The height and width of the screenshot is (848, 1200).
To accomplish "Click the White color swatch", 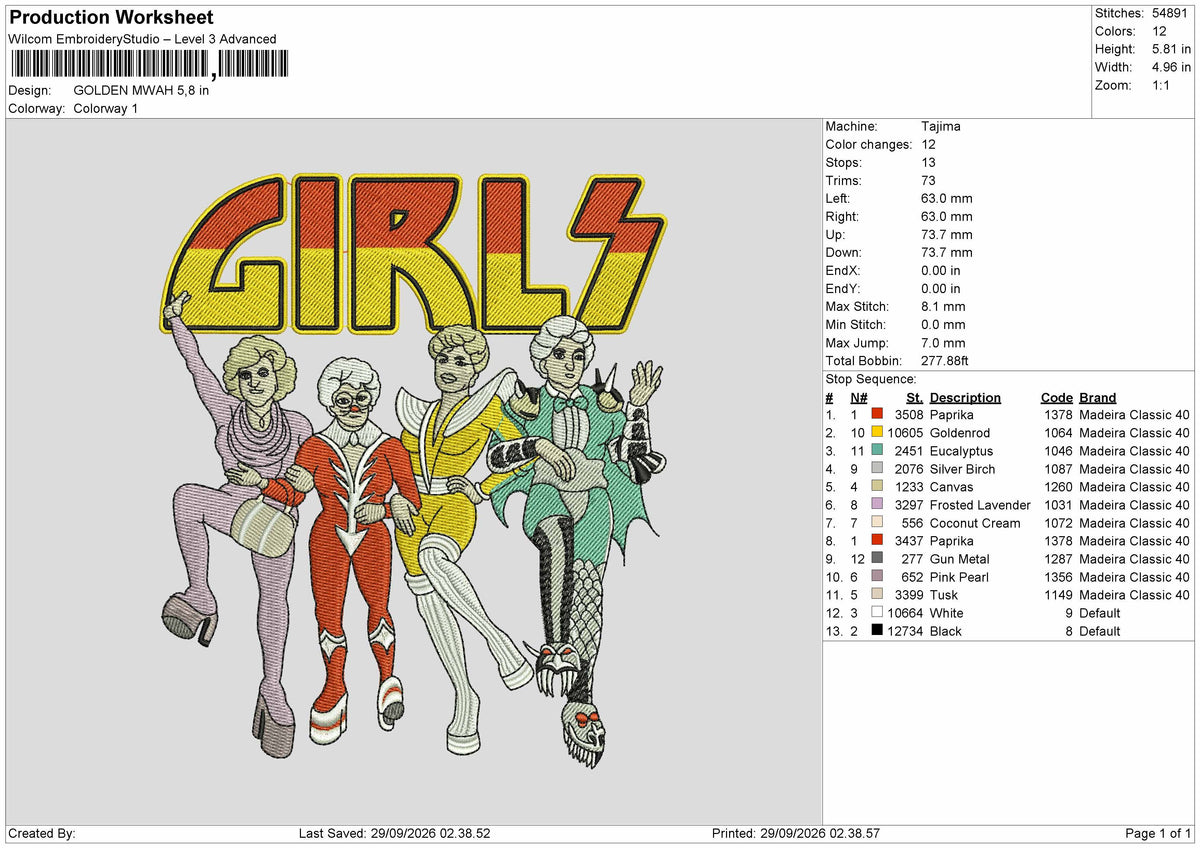I will (877, 612).
